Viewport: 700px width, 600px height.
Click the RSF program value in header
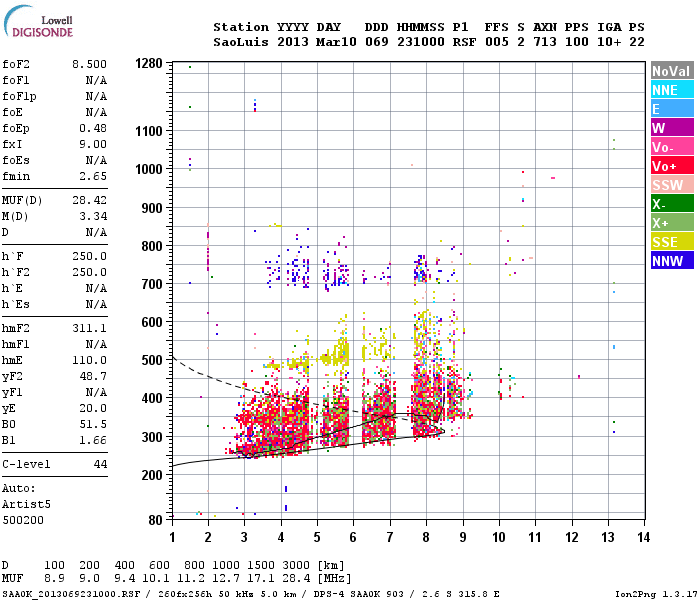[x=464, y=42]
